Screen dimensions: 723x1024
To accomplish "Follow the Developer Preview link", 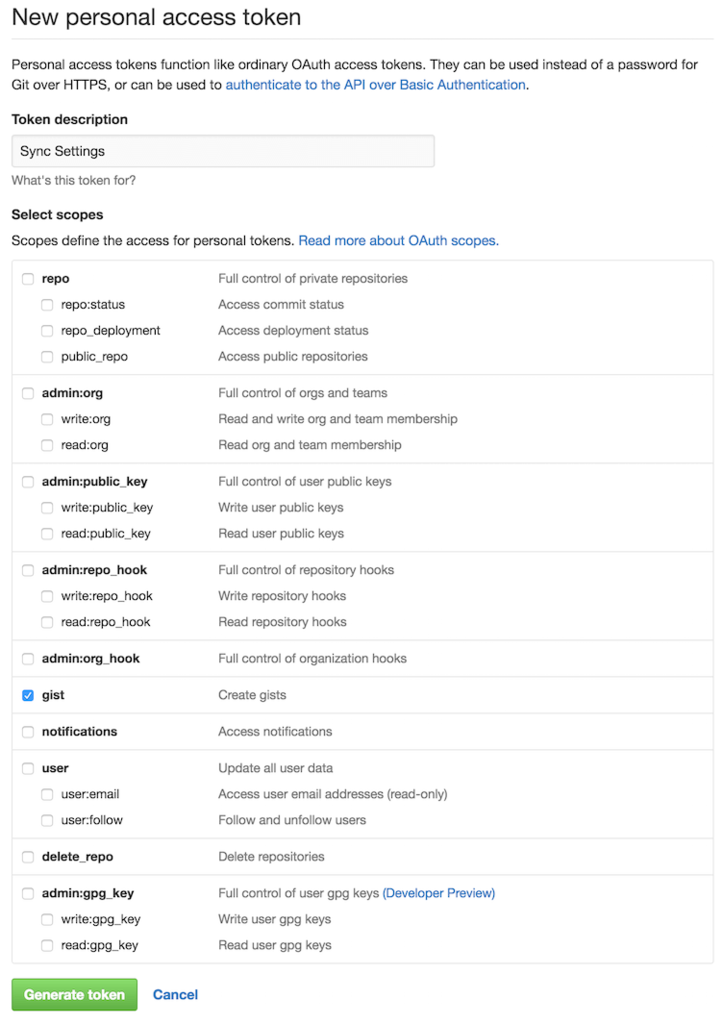I will (x=439, y=893).
